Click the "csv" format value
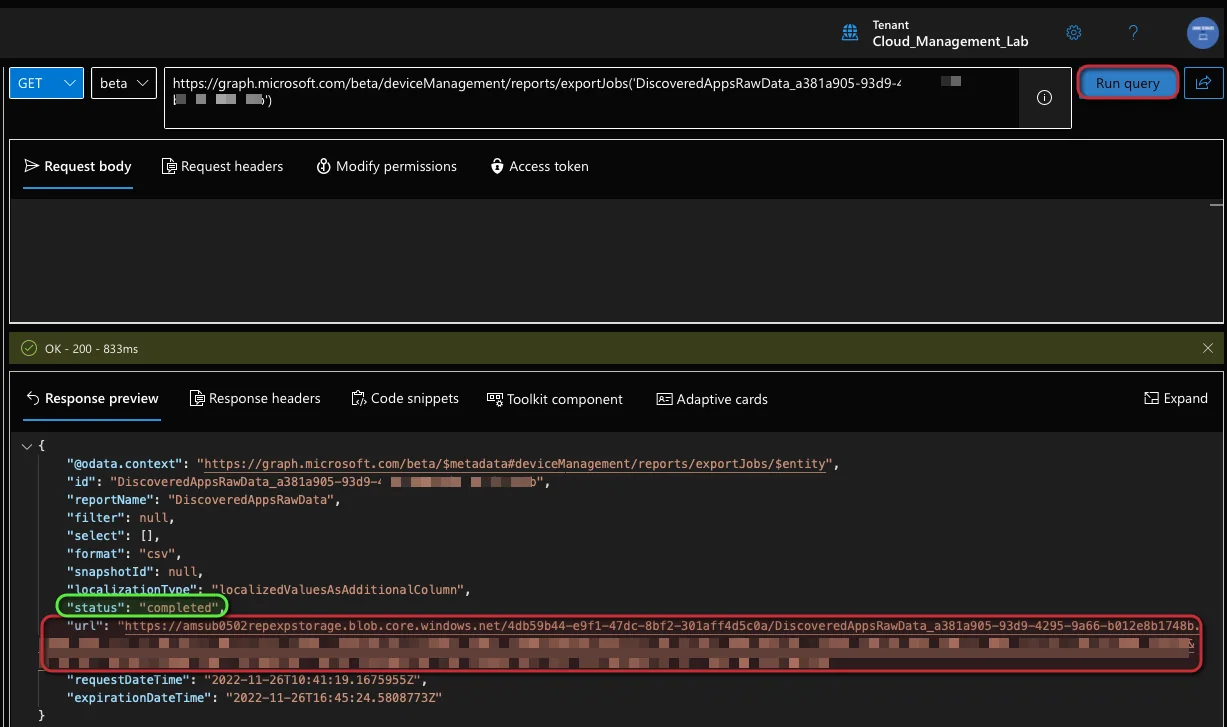Screen dimensions: 1227x727 [158, 553]
